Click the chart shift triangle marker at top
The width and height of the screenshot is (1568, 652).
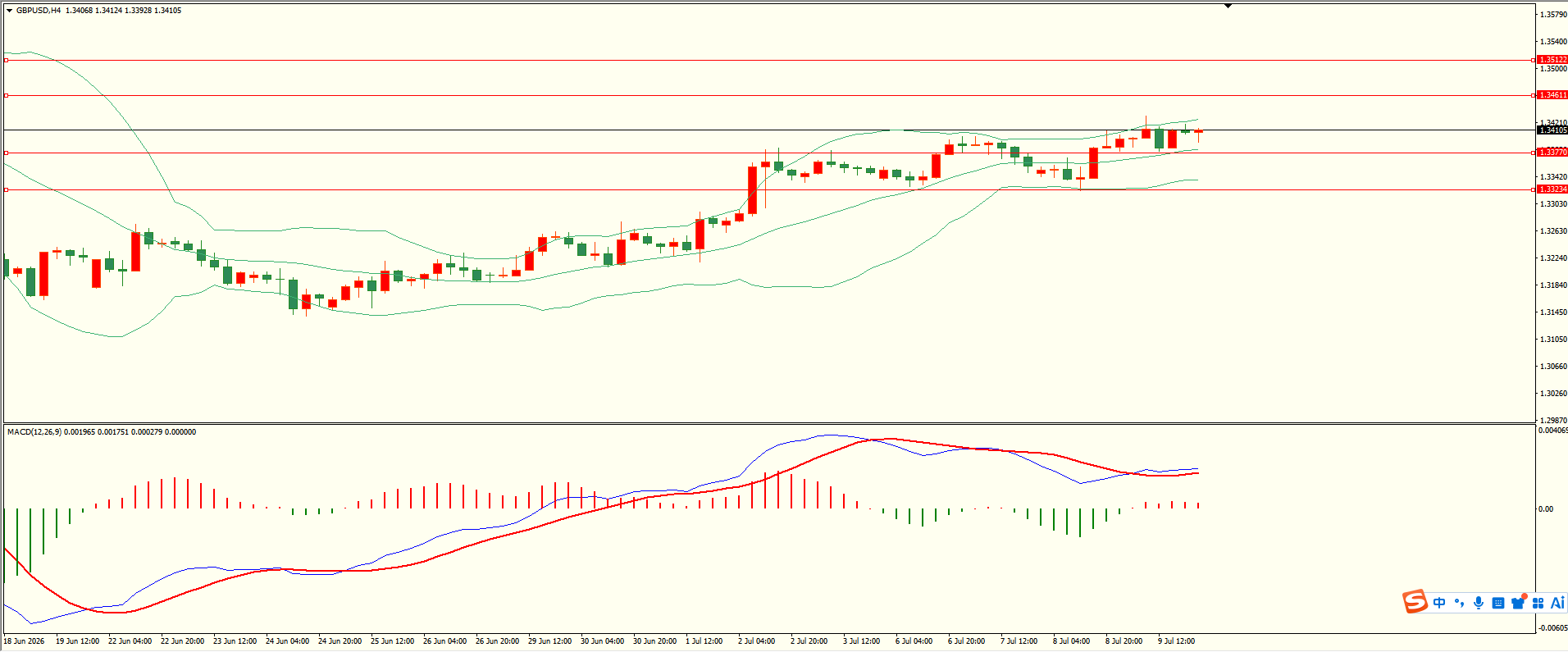click(1228, 6)
